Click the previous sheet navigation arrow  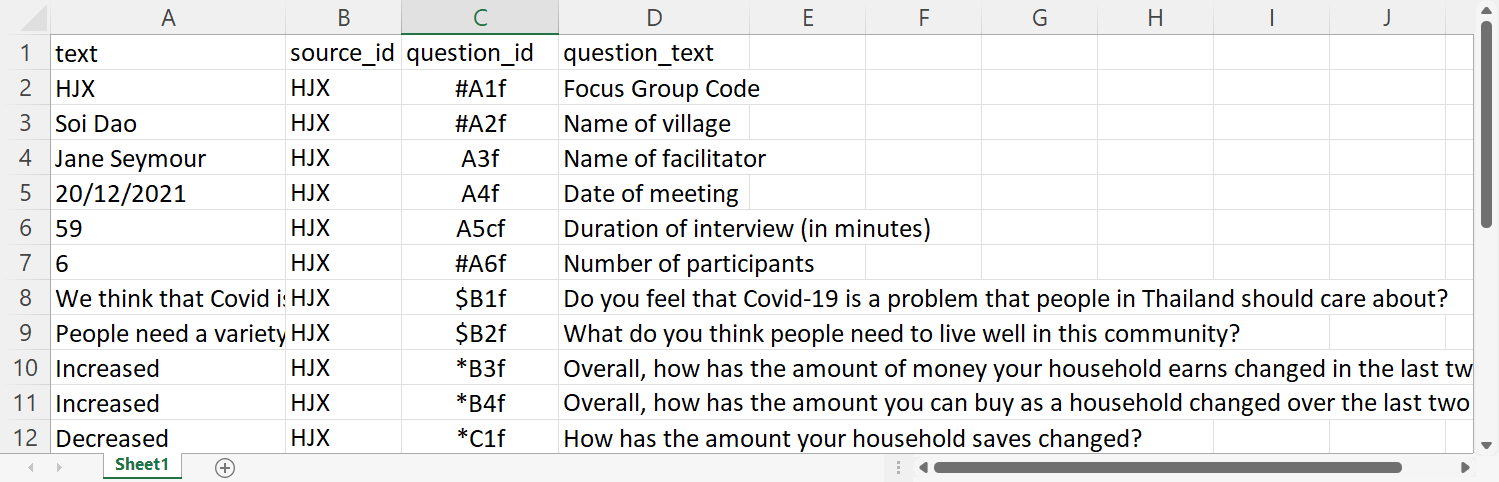coord(31,467)
